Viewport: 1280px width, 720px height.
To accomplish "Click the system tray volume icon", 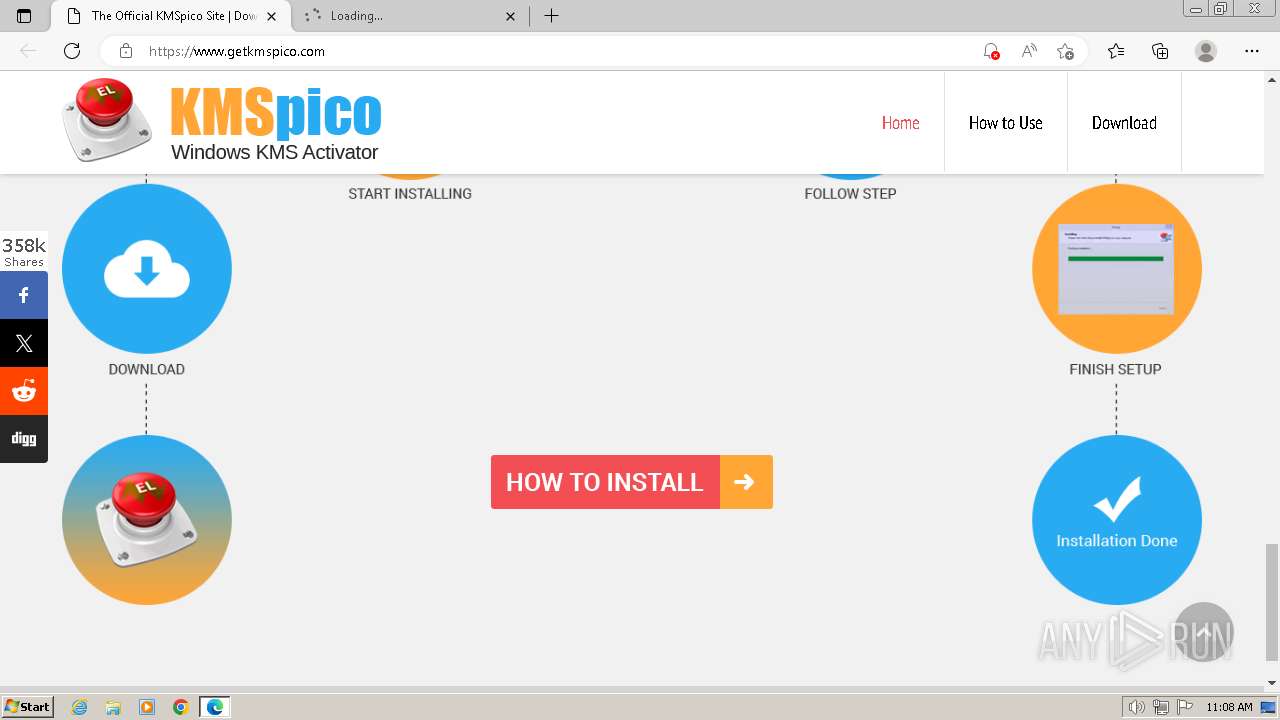I will tap(1137, 707).
